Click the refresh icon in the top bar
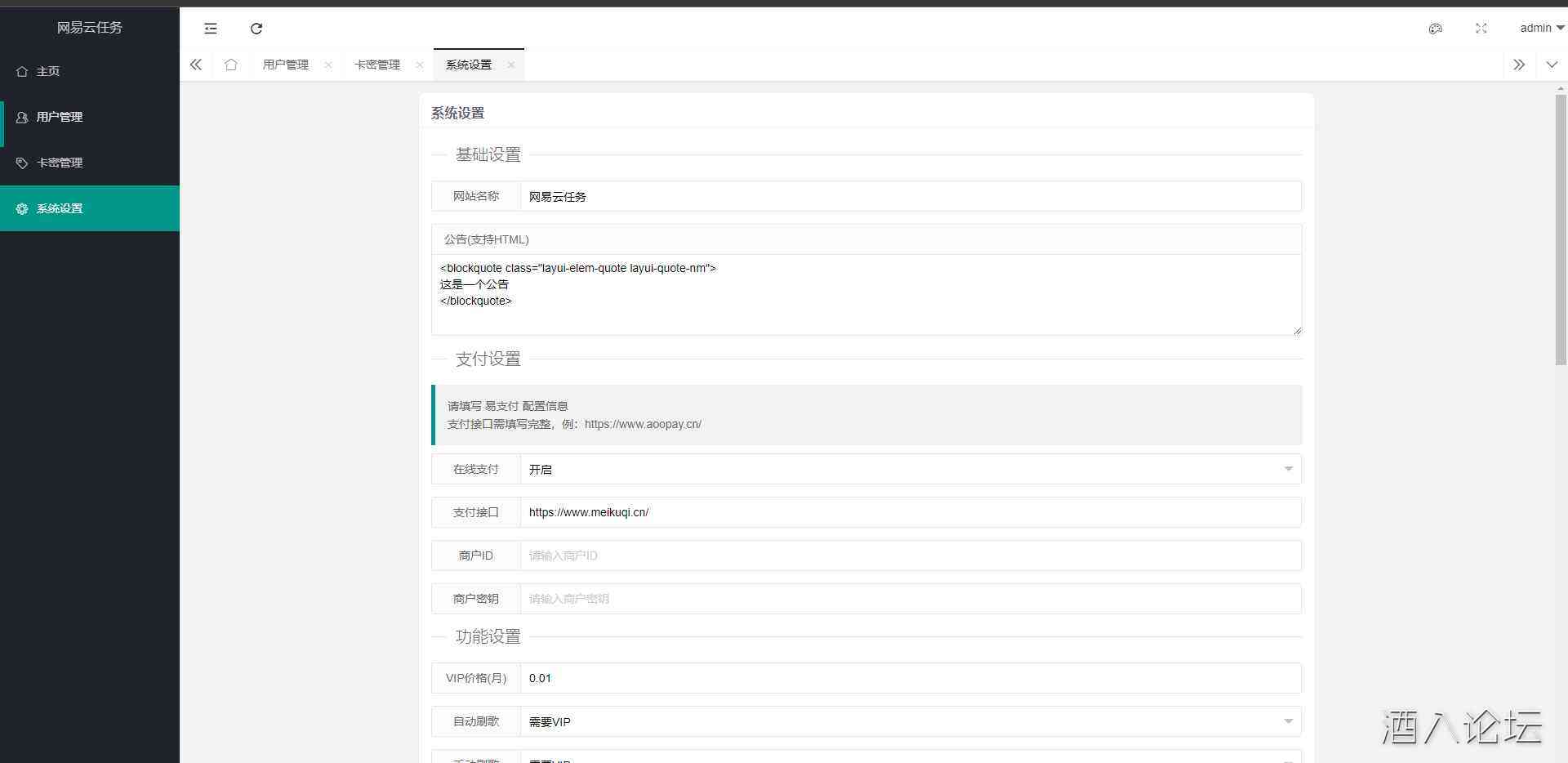 click(256, 29)
